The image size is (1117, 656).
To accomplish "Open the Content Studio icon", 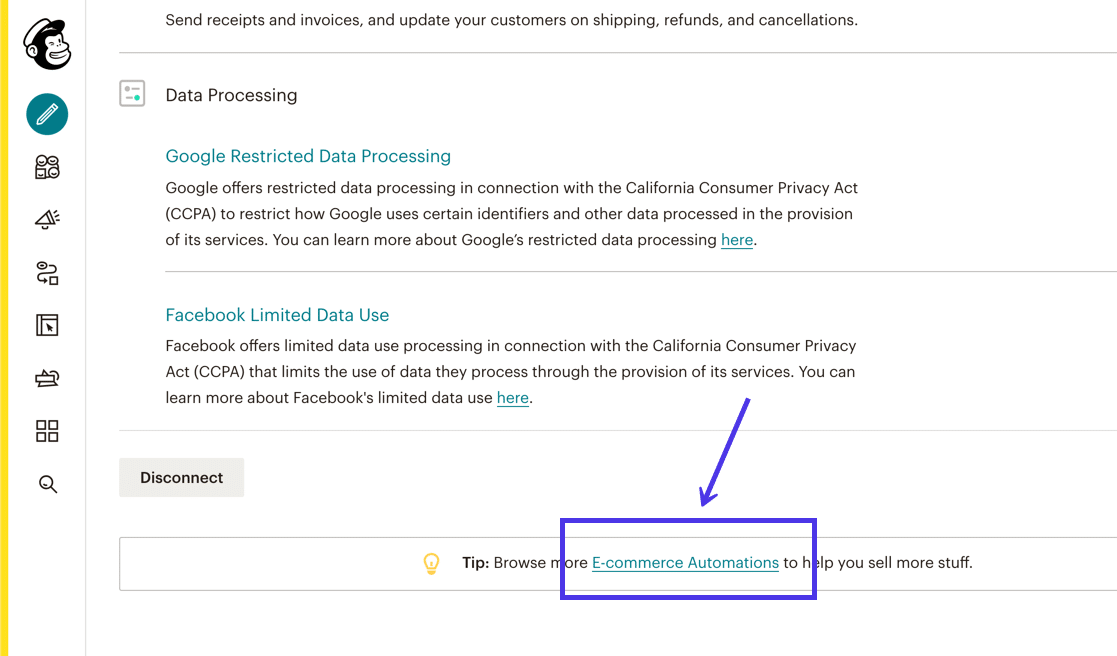I will pos(47,378).
